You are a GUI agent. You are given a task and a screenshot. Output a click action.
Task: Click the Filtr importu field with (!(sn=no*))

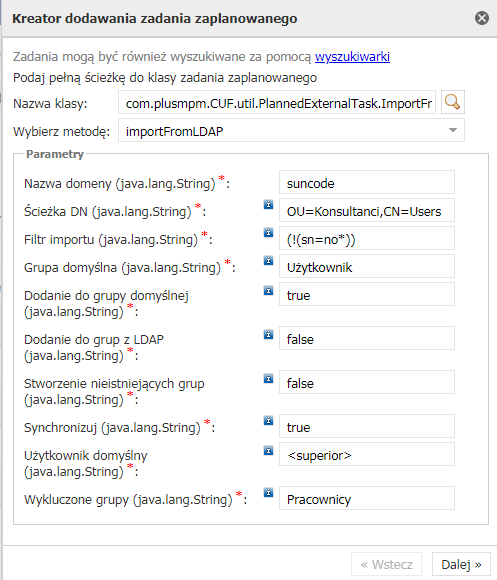(x=367, y=238)
